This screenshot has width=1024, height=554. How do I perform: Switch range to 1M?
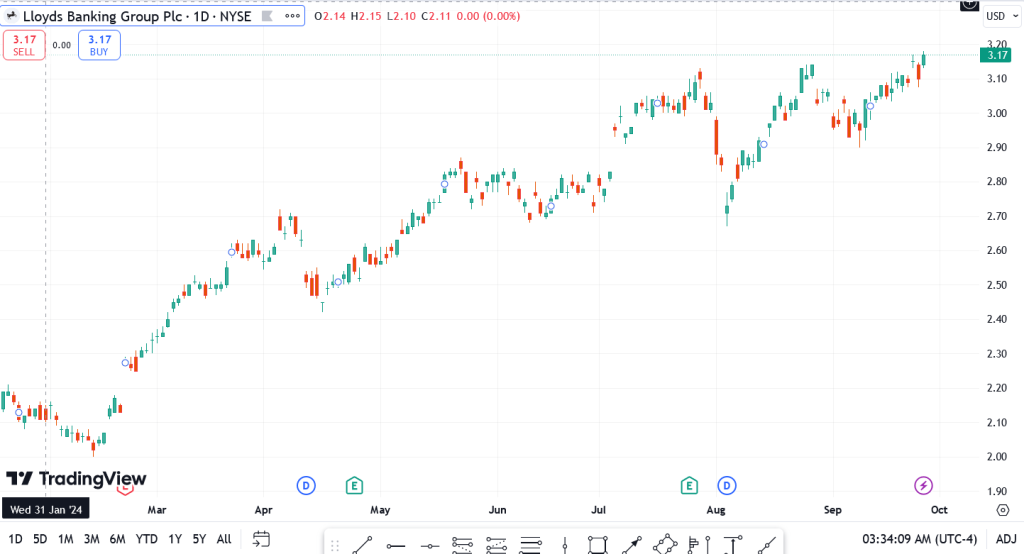coord(65,539)
